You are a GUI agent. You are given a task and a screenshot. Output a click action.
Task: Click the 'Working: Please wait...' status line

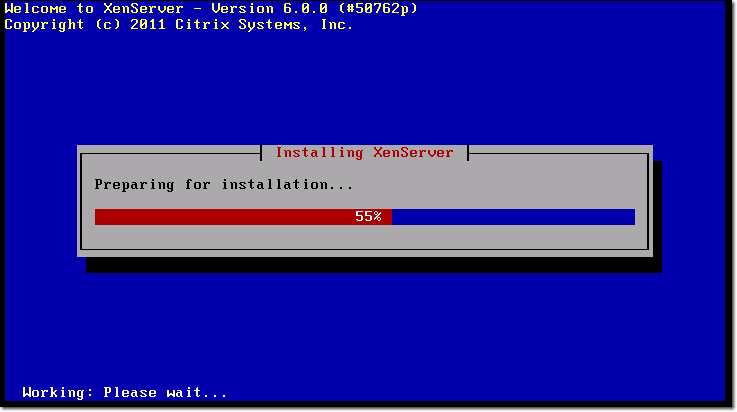125,392
